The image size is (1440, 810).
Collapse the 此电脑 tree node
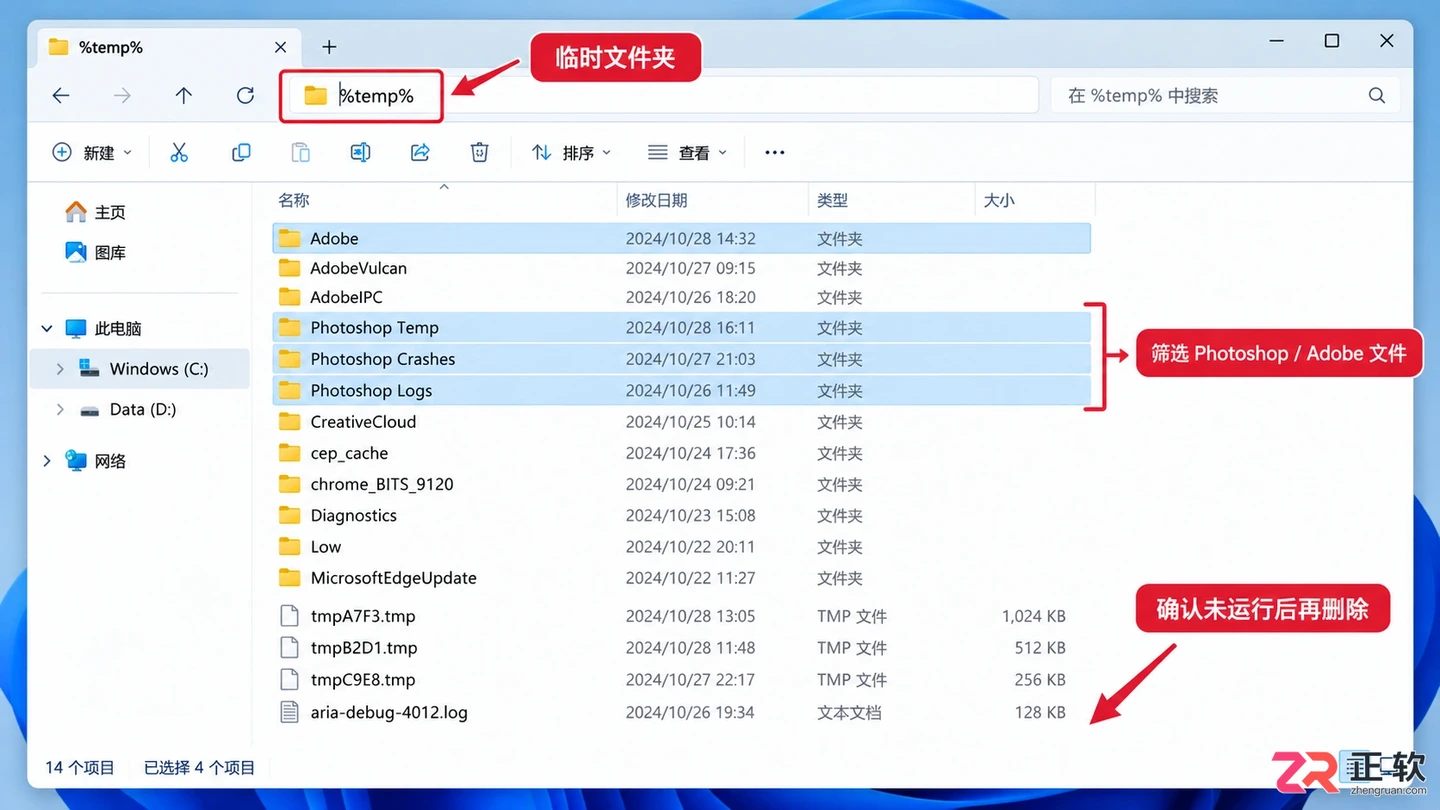[x=47, y=328]
